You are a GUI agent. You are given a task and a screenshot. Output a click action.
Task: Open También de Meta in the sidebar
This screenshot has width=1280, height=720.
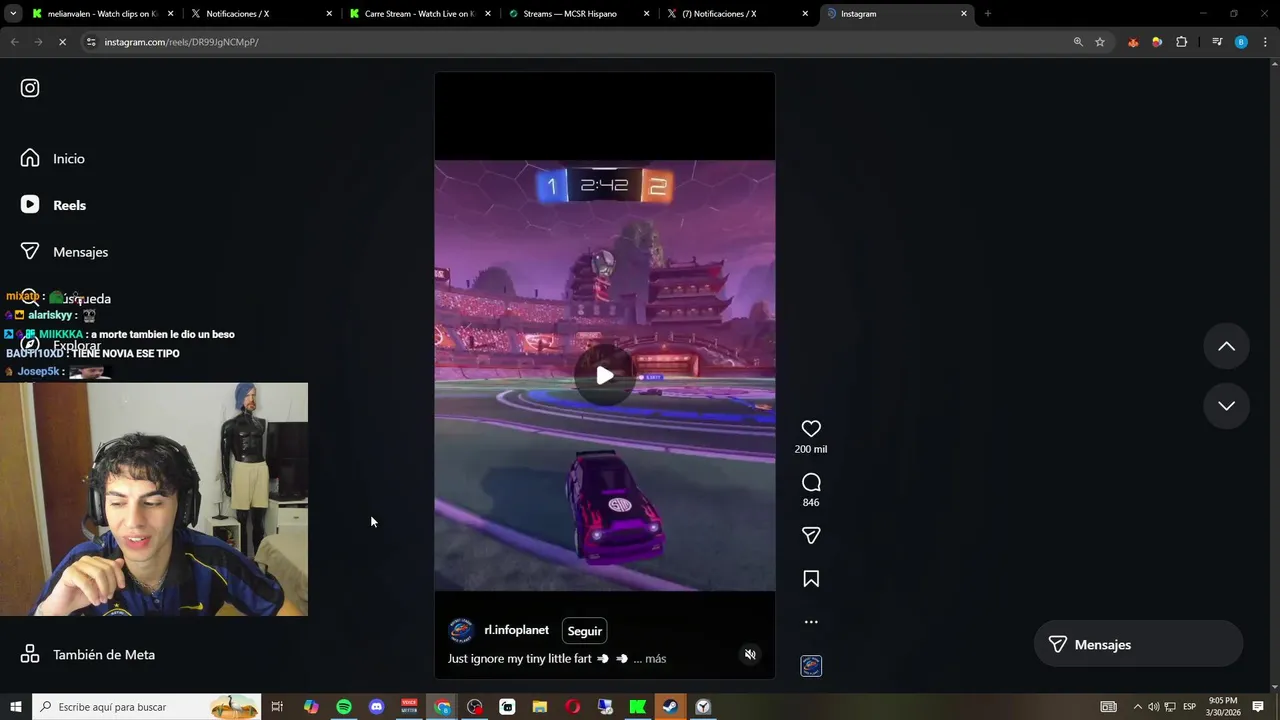click(x=88, y=655)
